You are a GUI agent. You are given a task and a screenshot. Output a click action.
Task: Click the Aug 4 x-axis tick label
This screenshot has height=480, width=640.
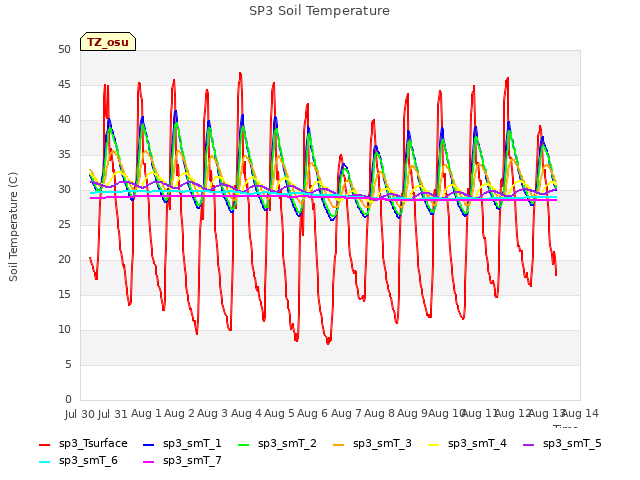point(246,413)
